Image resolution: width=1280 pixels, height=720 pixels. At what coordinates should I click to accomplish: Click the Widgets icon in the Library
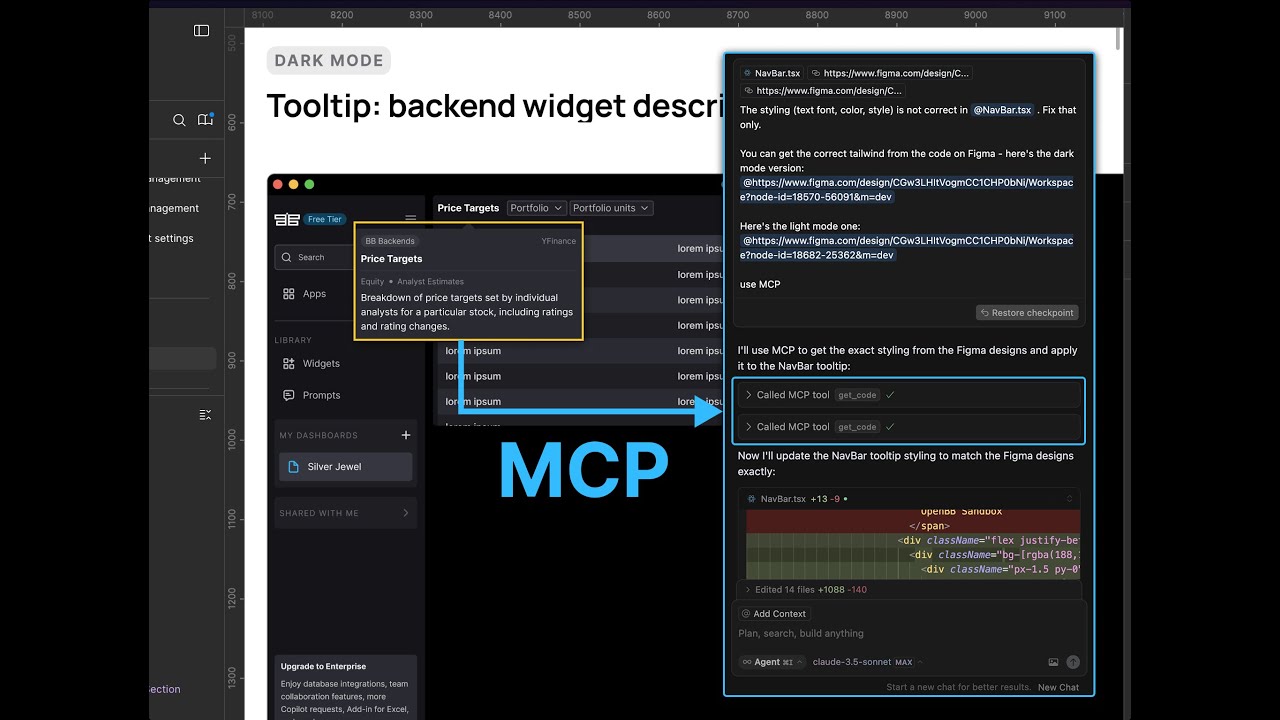tap(289, 364)
